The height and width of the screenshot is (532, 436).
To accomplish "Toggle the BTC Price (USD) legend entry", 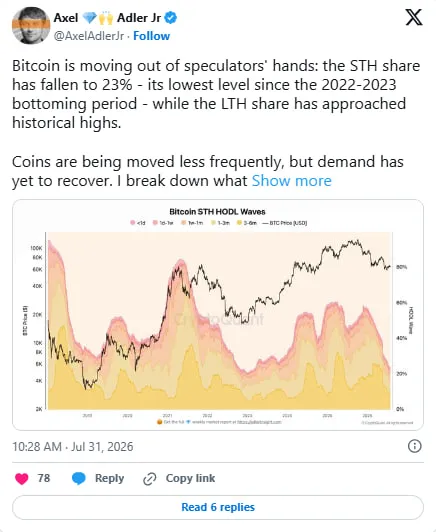I will point(285,223).
